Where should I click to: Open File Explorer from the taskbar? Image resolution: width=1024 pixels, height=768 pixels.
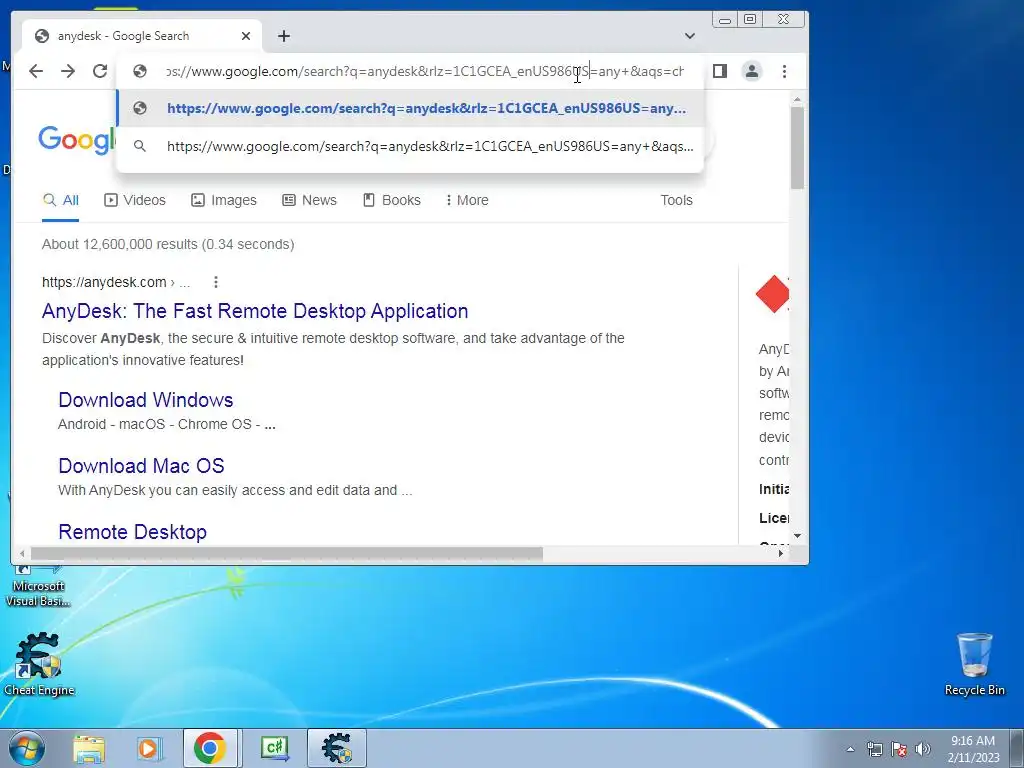coord(89,749)
